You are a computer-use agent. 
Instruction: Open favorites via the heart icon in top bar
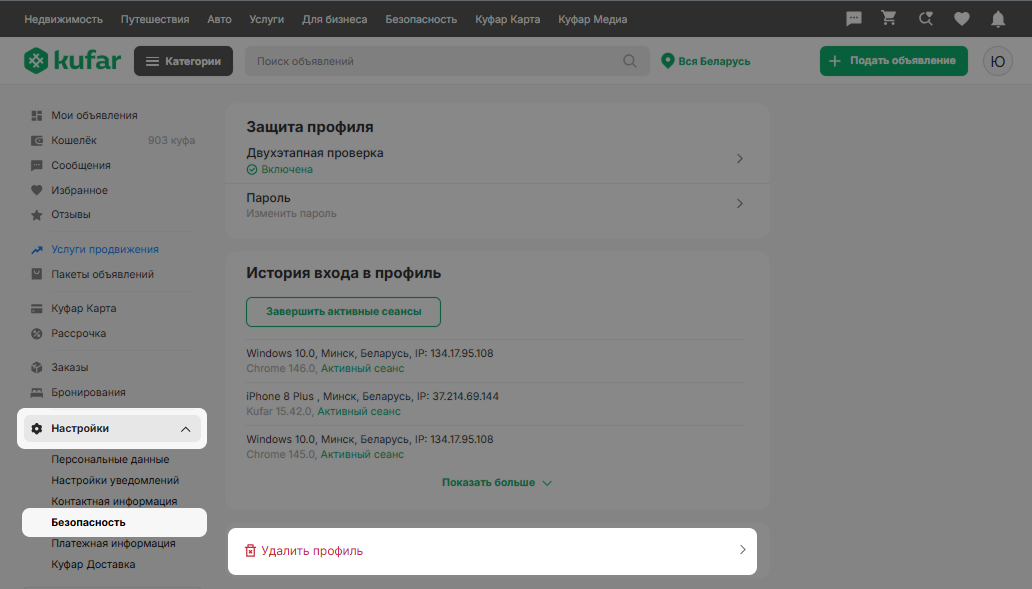[x=961, y=19]
